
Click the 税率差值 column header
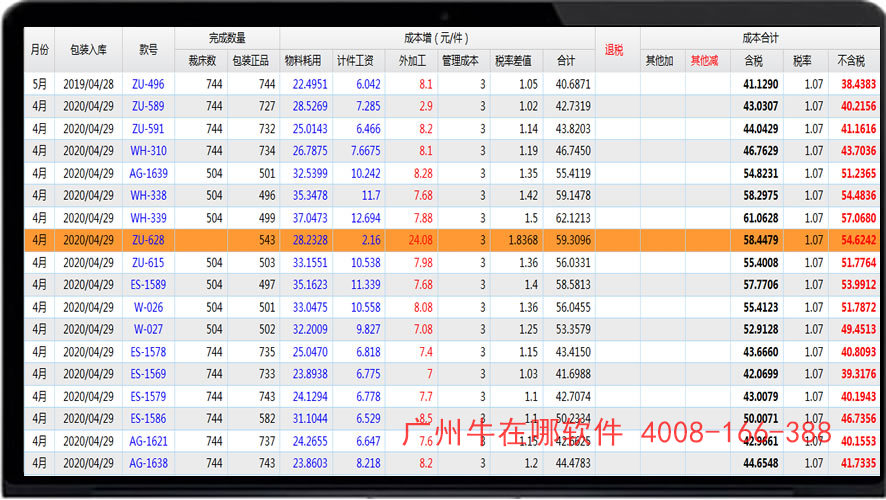513,60
